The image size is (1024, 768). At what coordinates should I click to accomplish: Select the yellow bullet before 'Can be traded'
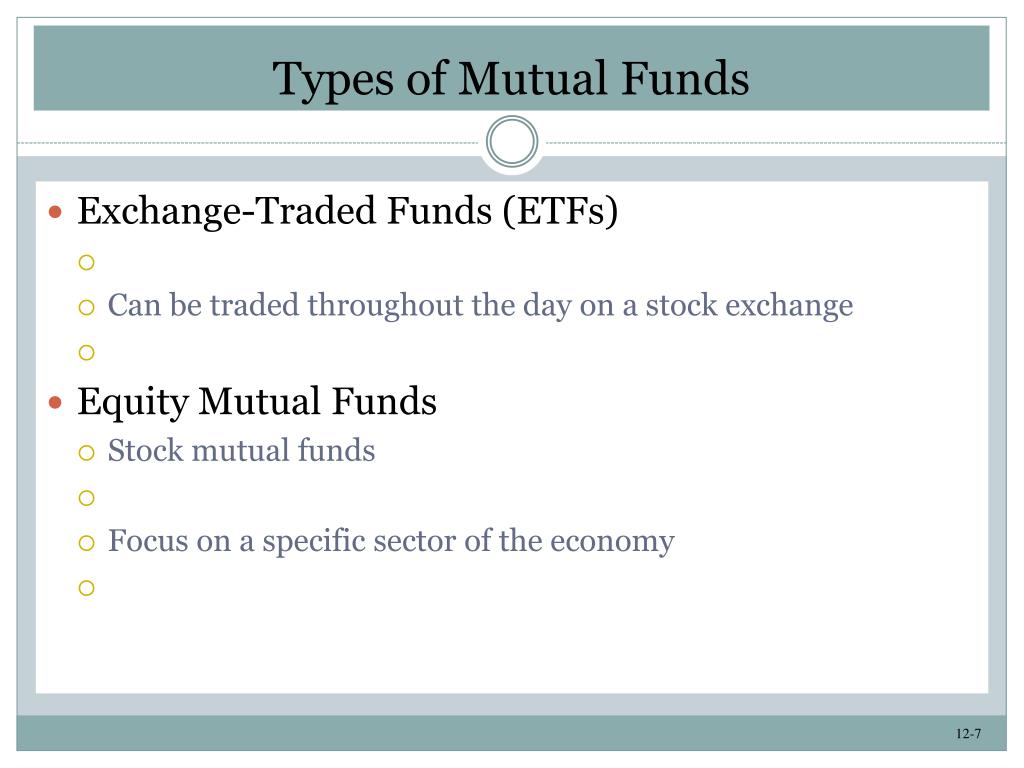[x=86, y=308]
